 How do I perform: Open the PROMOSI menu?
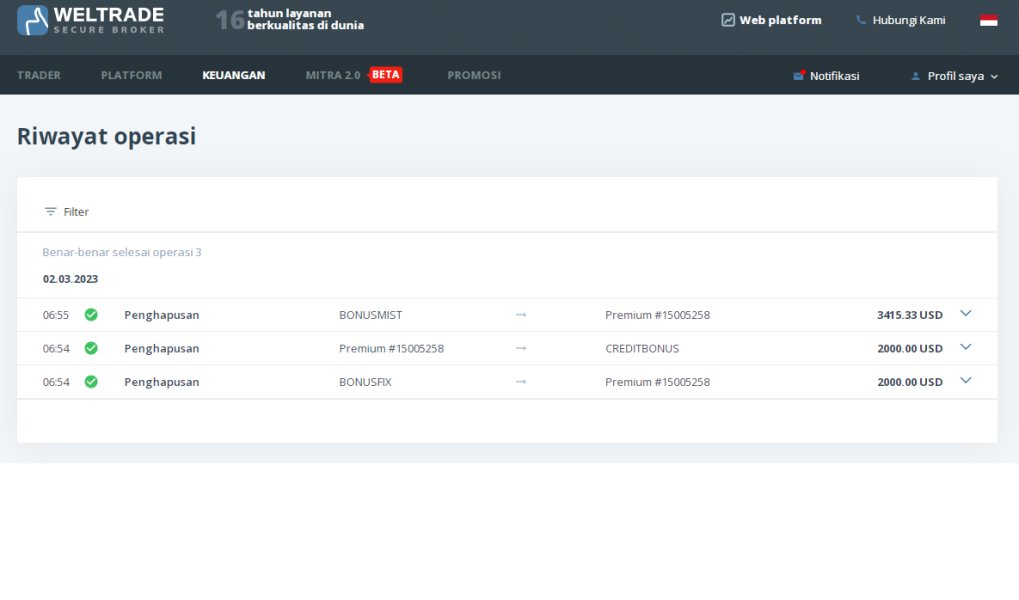(x=474, y=75)
